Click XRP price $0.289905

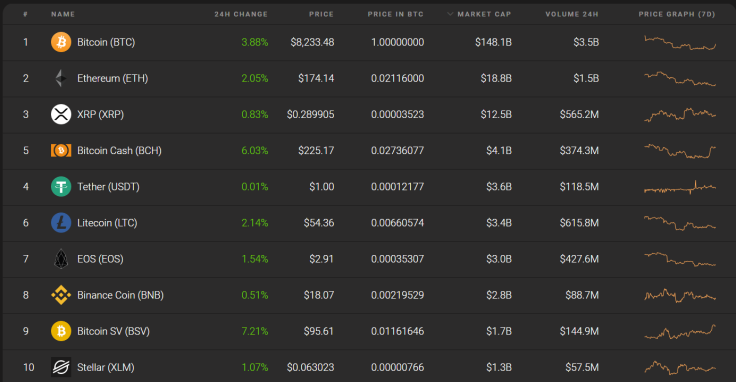pyautogui.click(x=311, y=115)
